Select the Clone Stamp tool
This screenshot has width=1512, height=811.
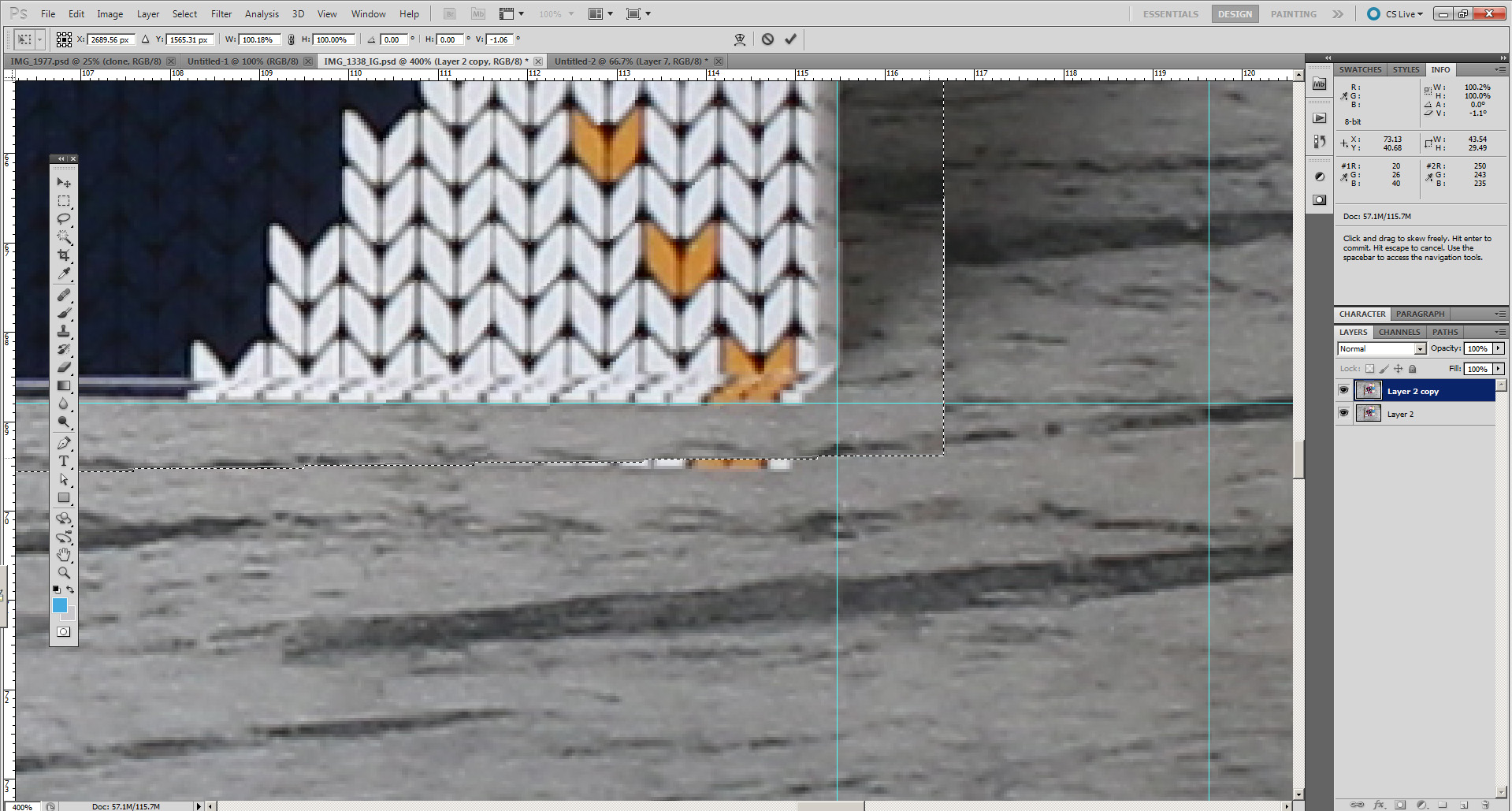(64, 331)
